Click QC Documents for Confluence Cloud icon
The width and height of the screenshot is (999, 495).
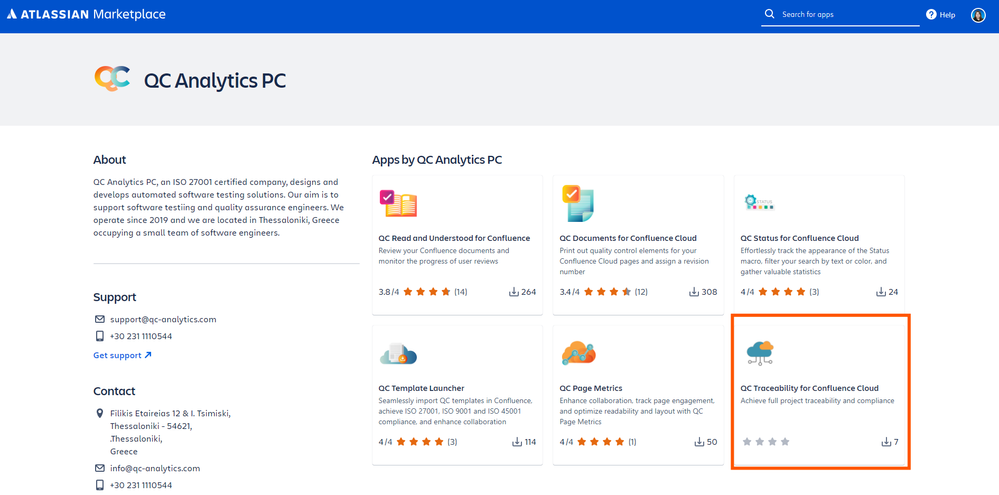tap(577, 203)
